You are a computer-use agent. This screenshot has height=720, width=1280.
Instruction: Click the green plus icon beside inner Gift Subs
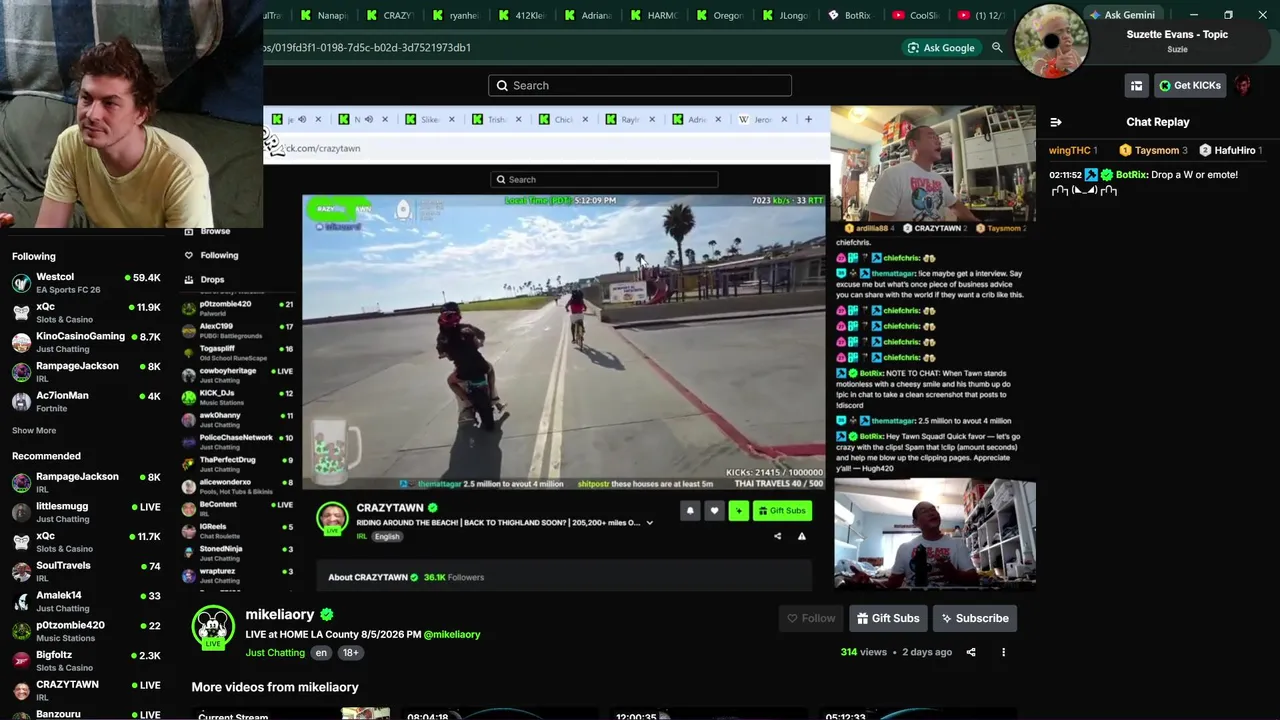pyautogui.click(x=739, y=511)
